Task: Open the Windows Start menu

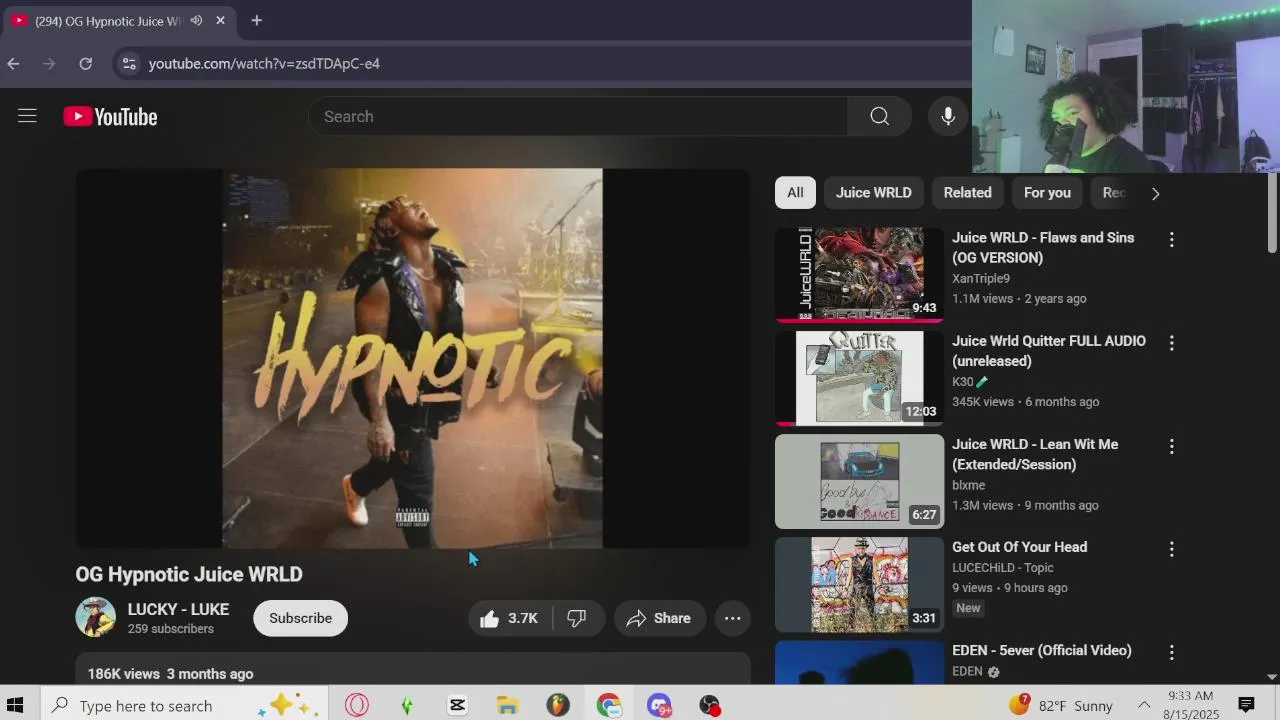Action: (15, 705)
